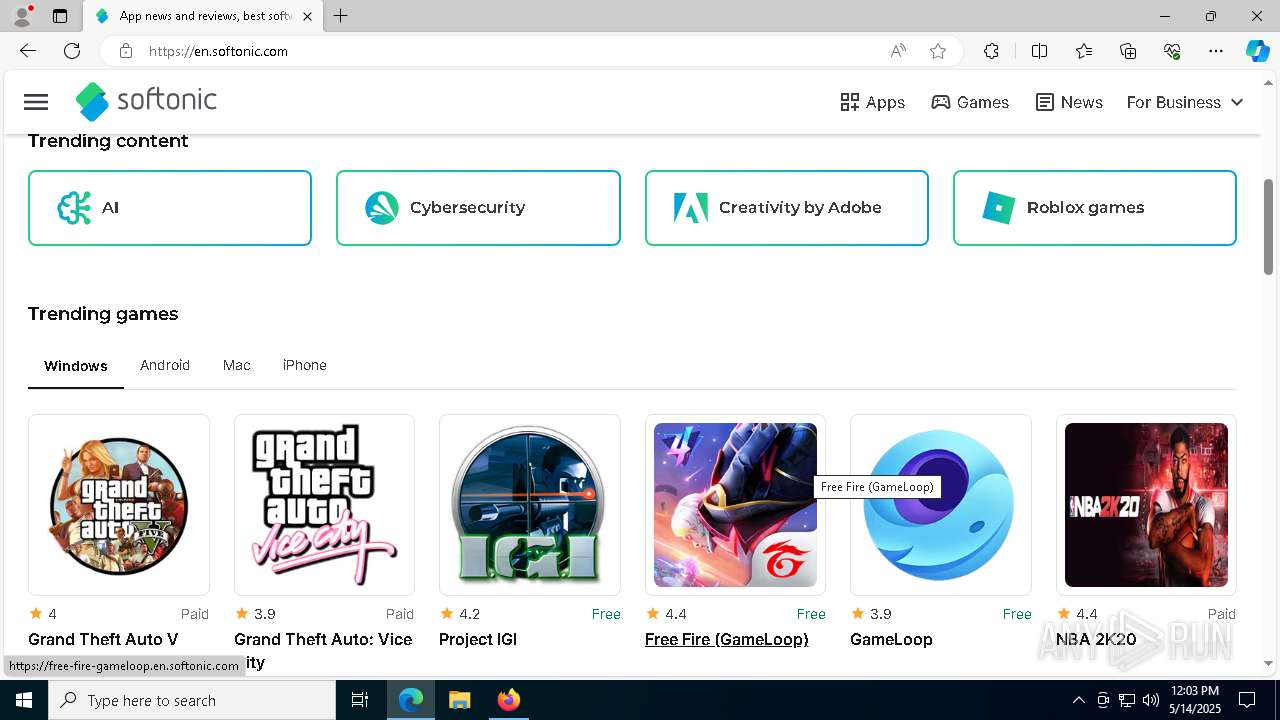
Task: Switch to the Mac tab
Action: tap(237, 365)
